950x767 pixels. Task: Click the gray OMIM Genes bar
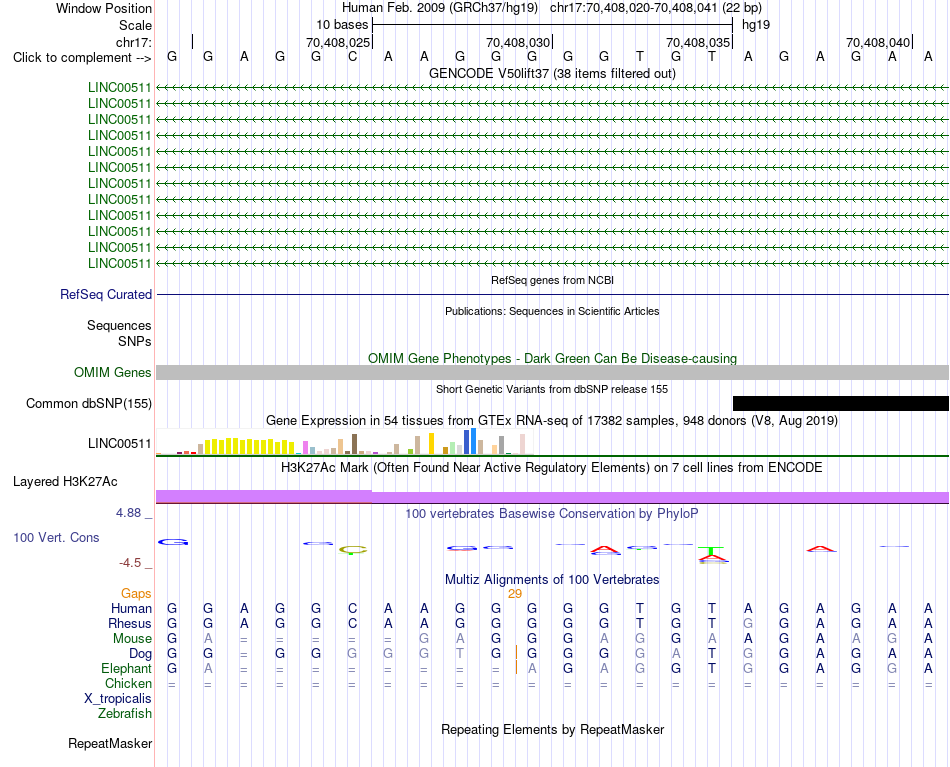[552, 373]
